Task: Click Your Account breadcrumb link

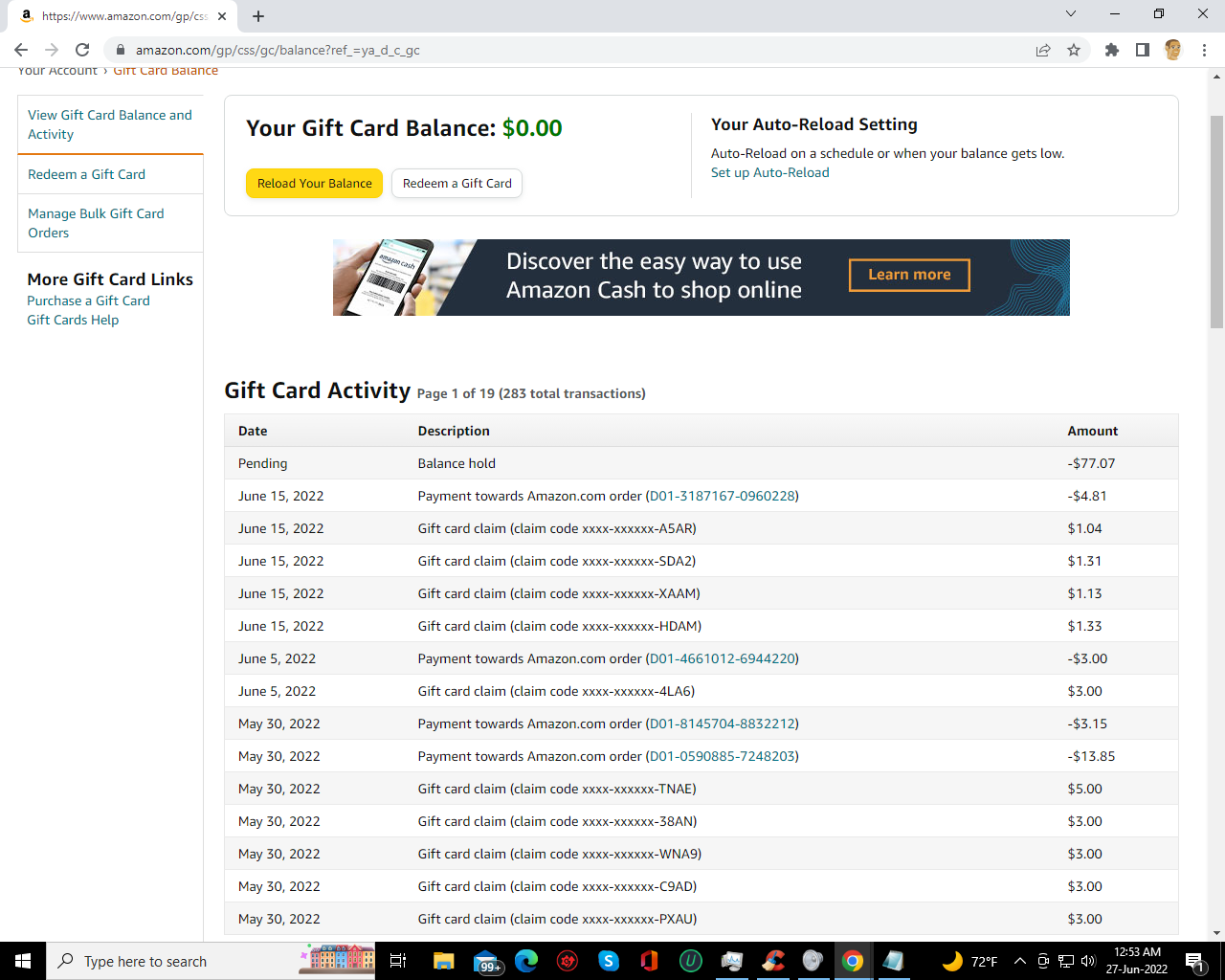Action: coord(57,71)
